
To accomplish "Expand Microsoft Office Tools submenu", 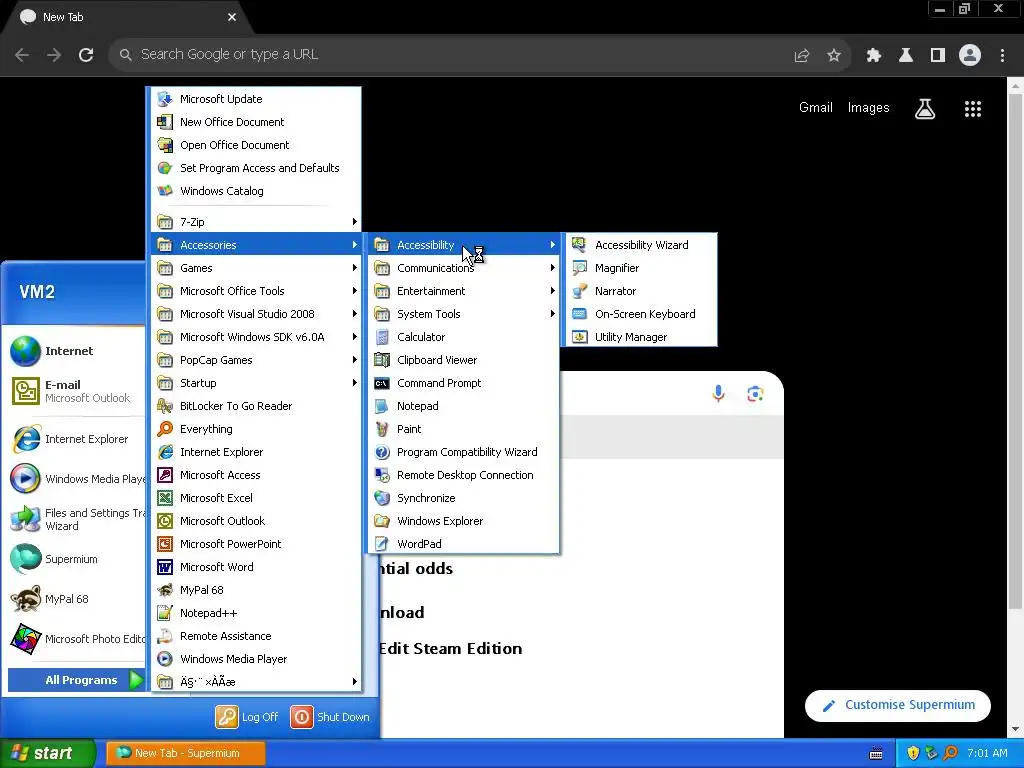I will coord(256,291).
